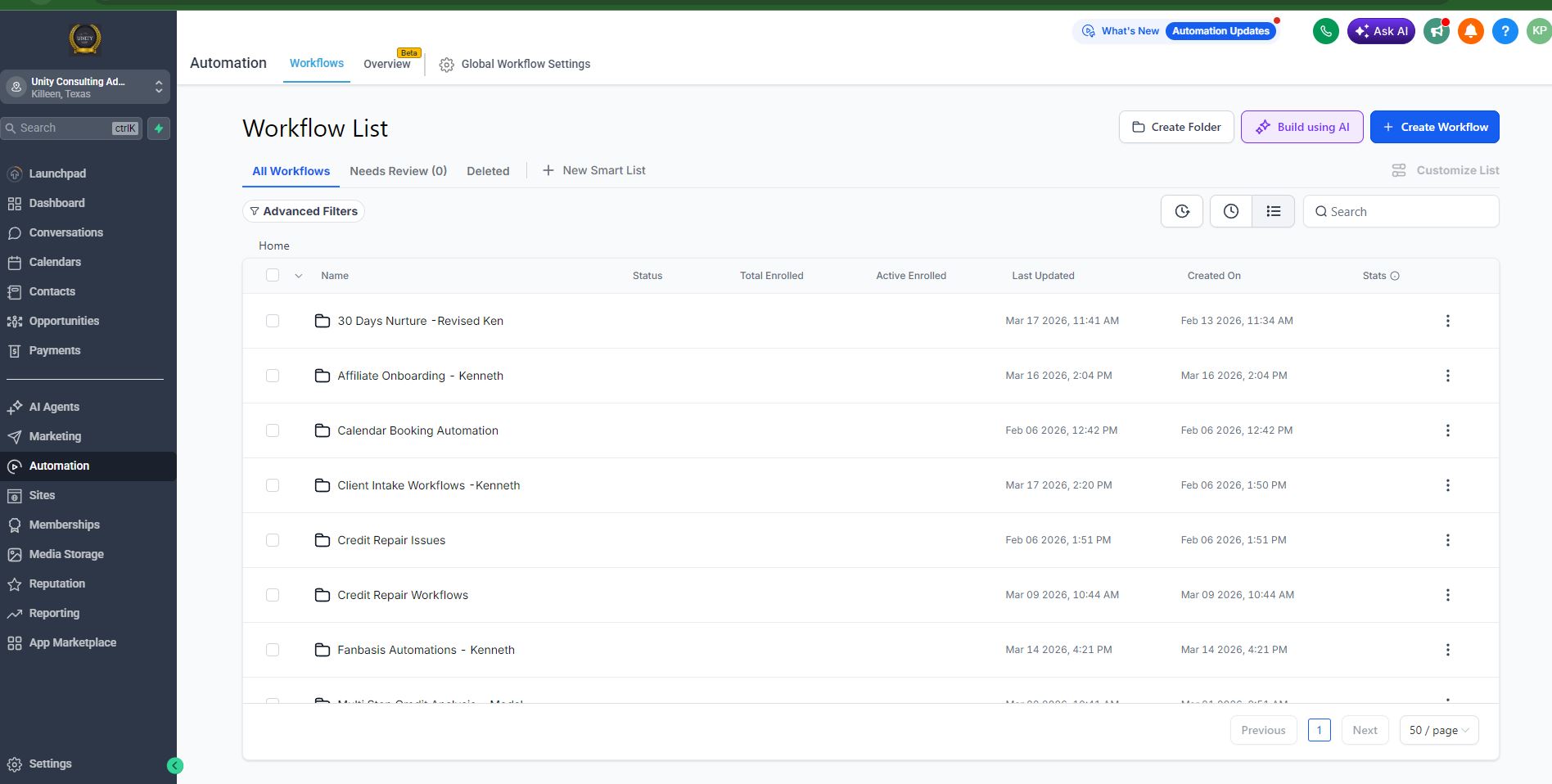Open the Marketing section

click(x=56, y=436)
